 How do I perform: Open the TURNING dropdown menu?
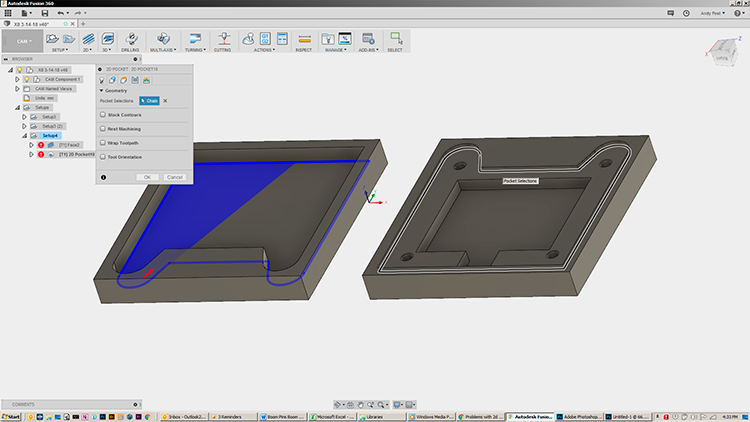pyautogui.click(x=195, y=50)
